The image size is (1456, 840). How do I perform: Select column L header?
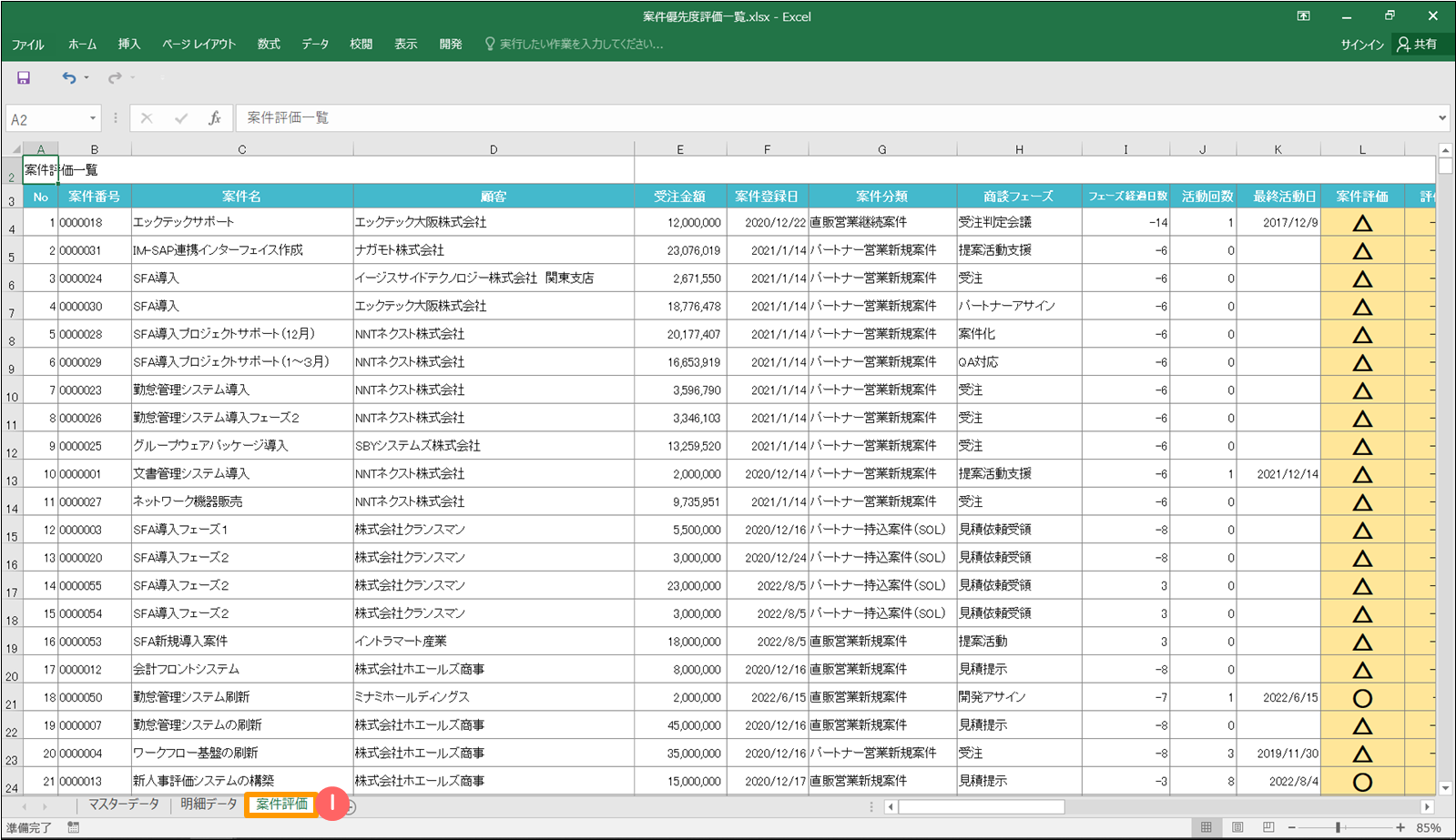pos(1362,149)
